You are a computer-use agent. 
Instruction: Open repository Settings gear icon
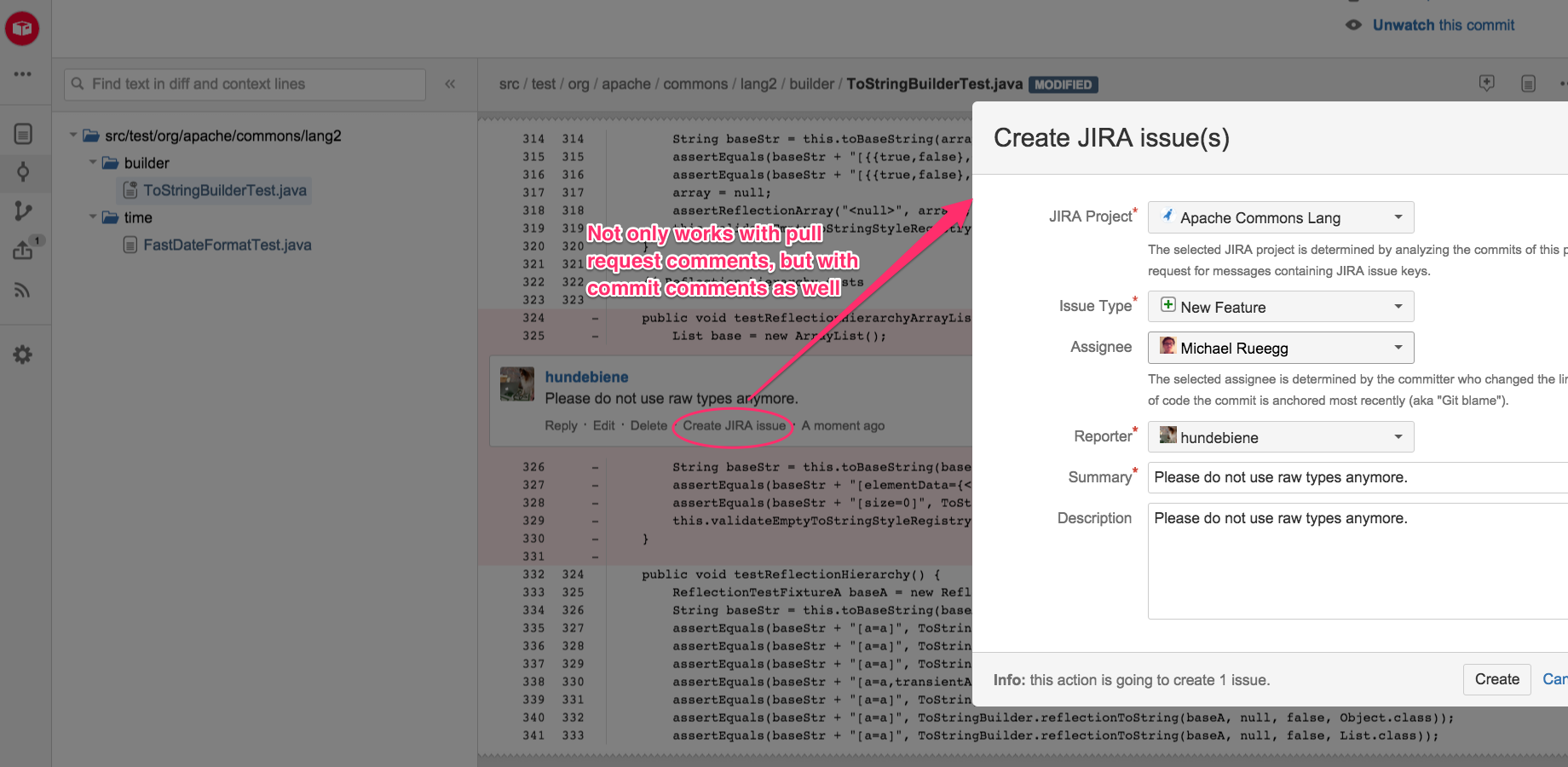pos(23,355)
